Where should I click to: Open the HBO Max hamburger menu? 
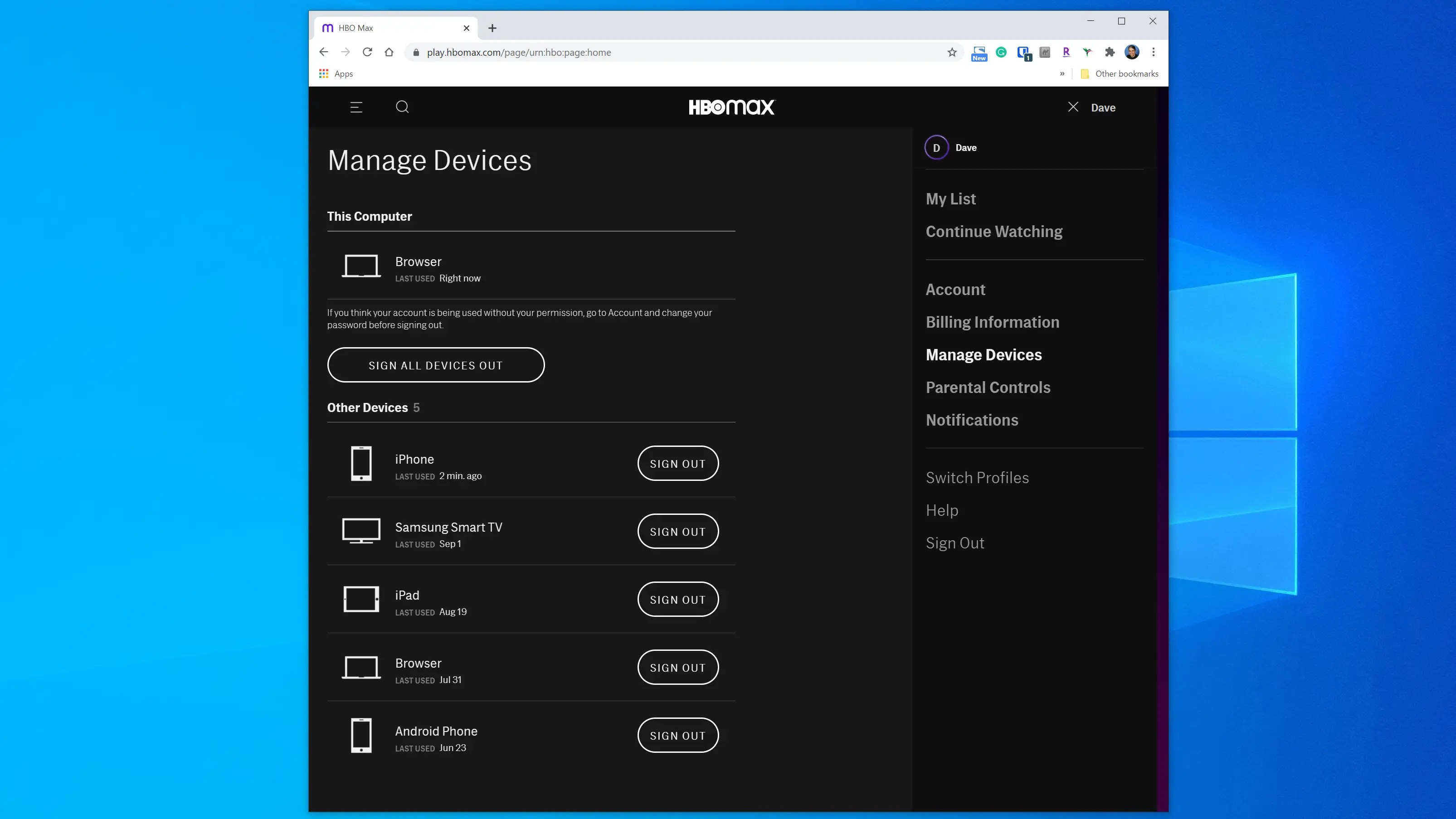pyautogui.click(x=356, y=107)
